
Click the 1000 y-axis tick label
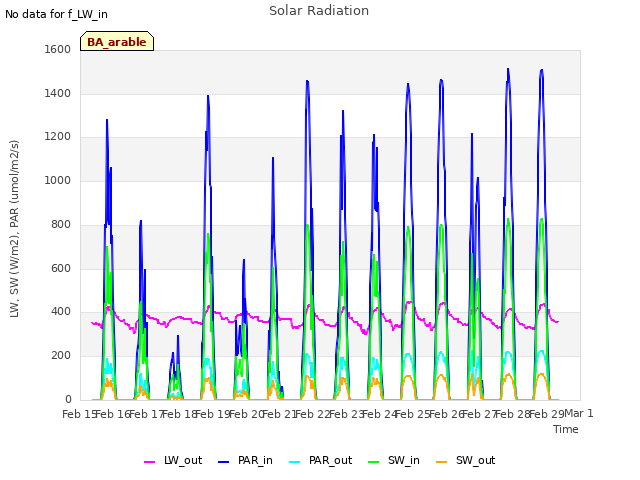58,180
